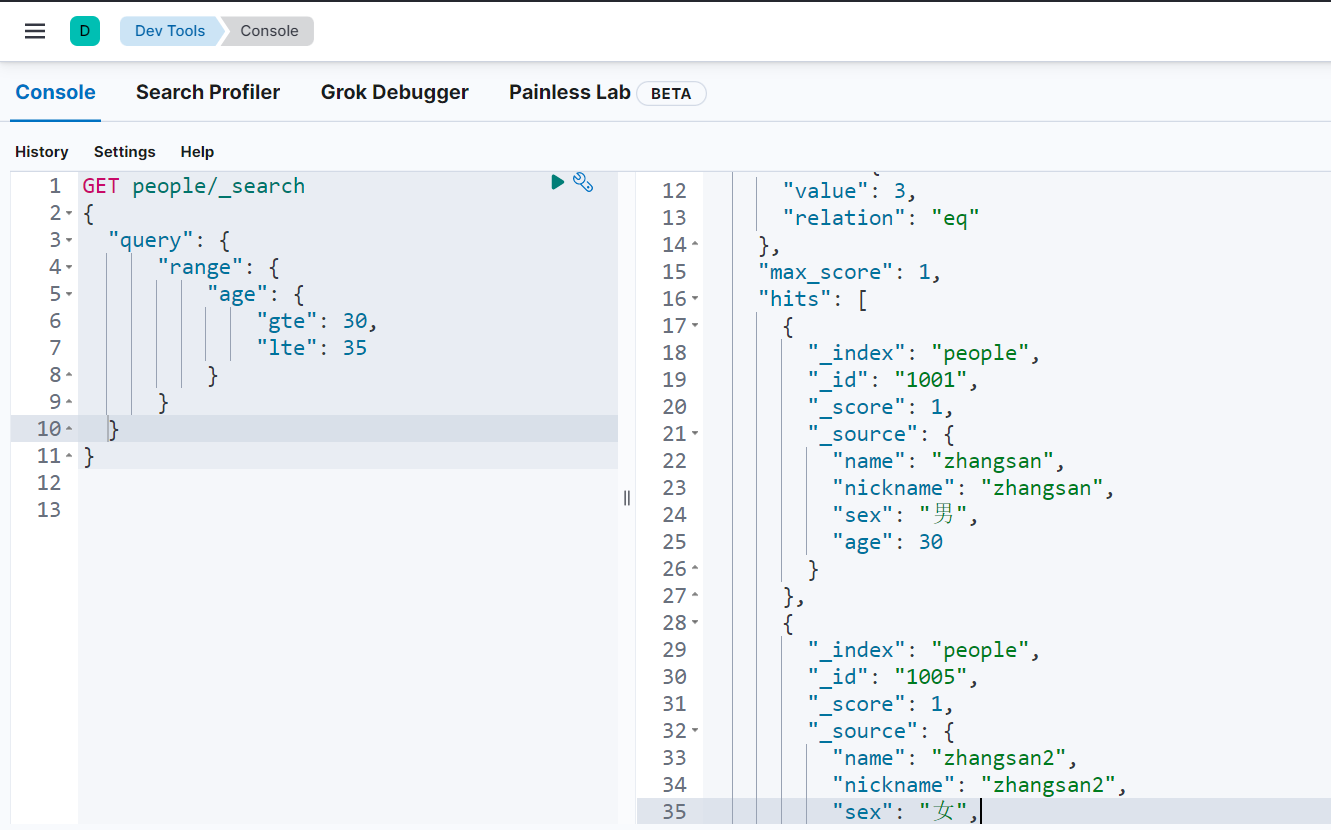Switch to the Painless Lab tab
Image resolution: width=1331 pixels, height=830 pixels.
coord(570,92)
